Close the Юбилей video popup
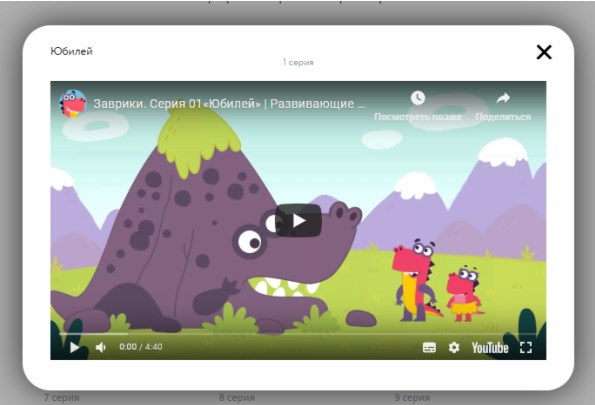The image size is (595, 405). (544, 52)
